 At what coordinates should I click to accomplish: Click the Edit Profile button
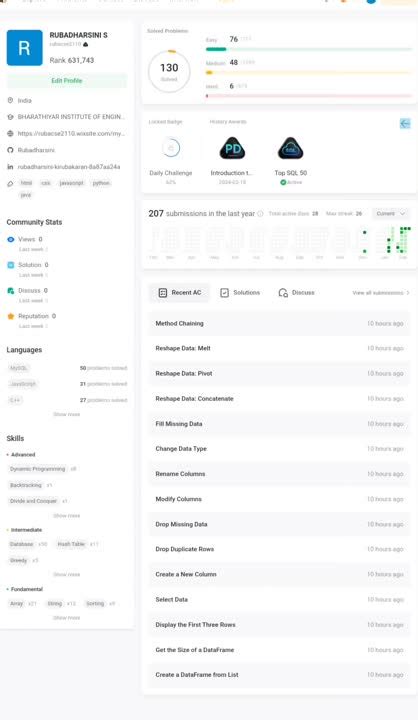67,81
